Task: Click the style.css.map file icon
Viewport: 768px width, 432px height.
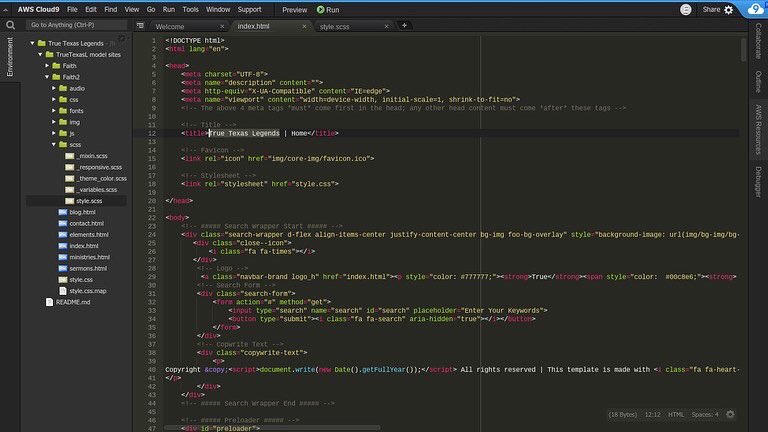Action: point(63,291)
